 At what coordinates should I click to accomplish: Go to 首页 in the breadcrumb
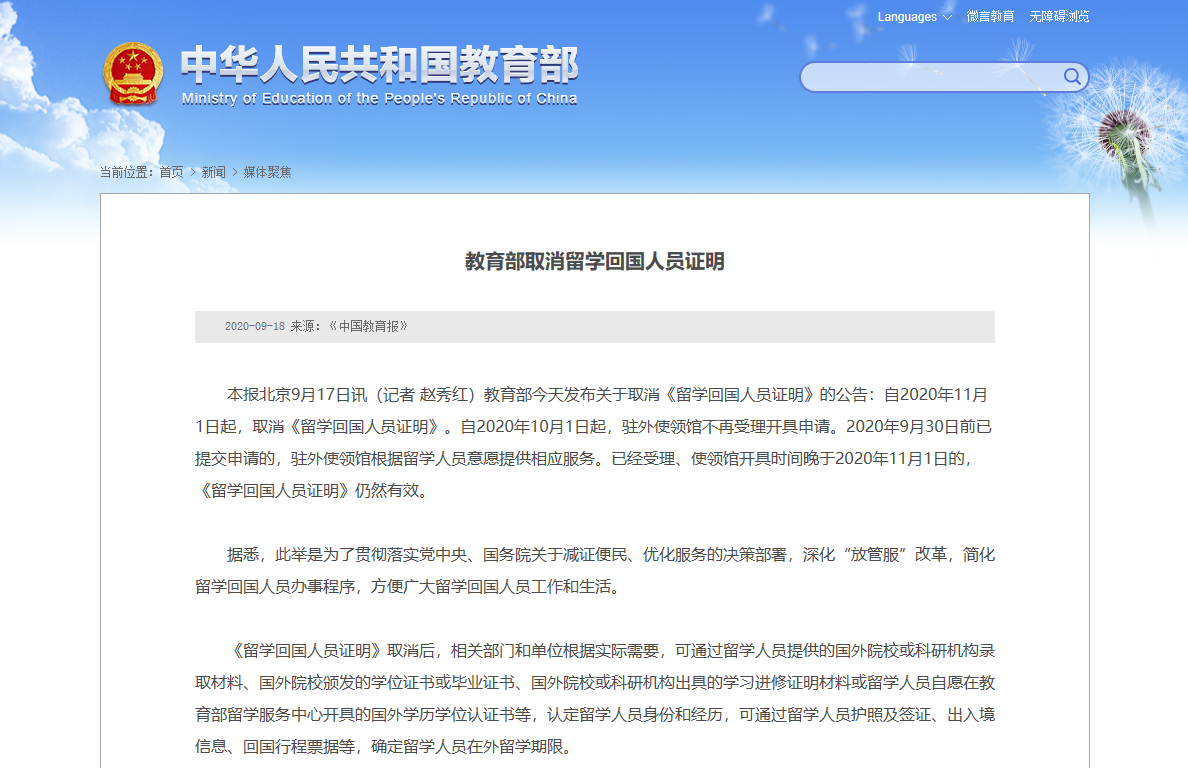(171, 172)
